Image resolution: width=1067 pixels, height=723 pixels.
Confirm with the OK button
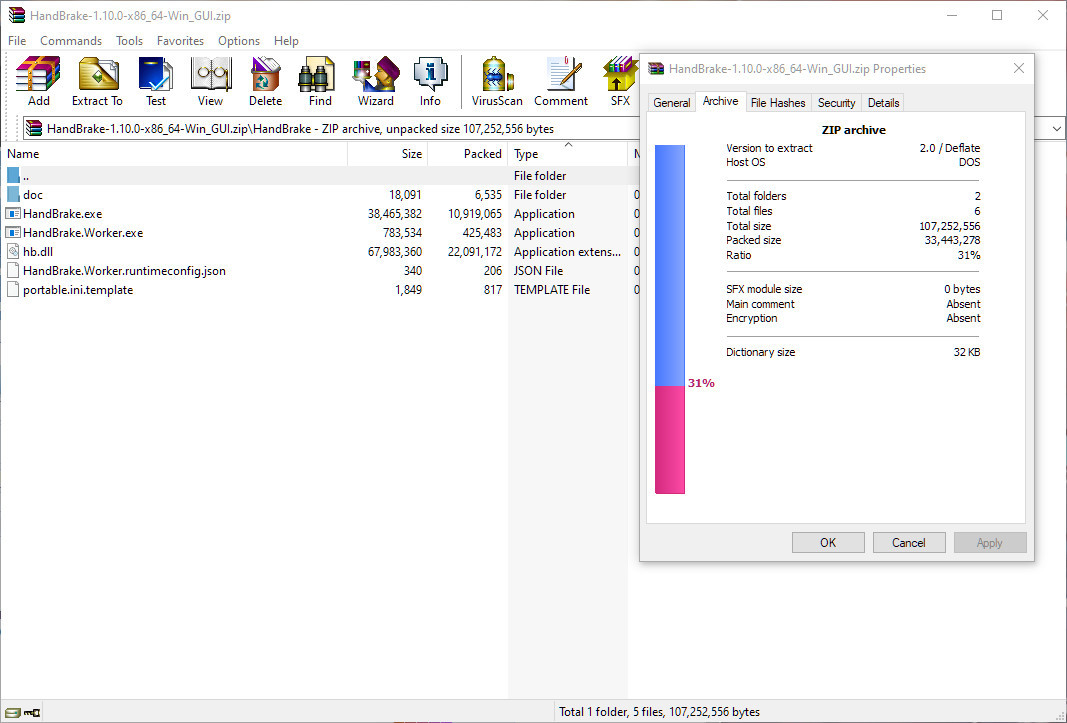(x=828, y=543)
